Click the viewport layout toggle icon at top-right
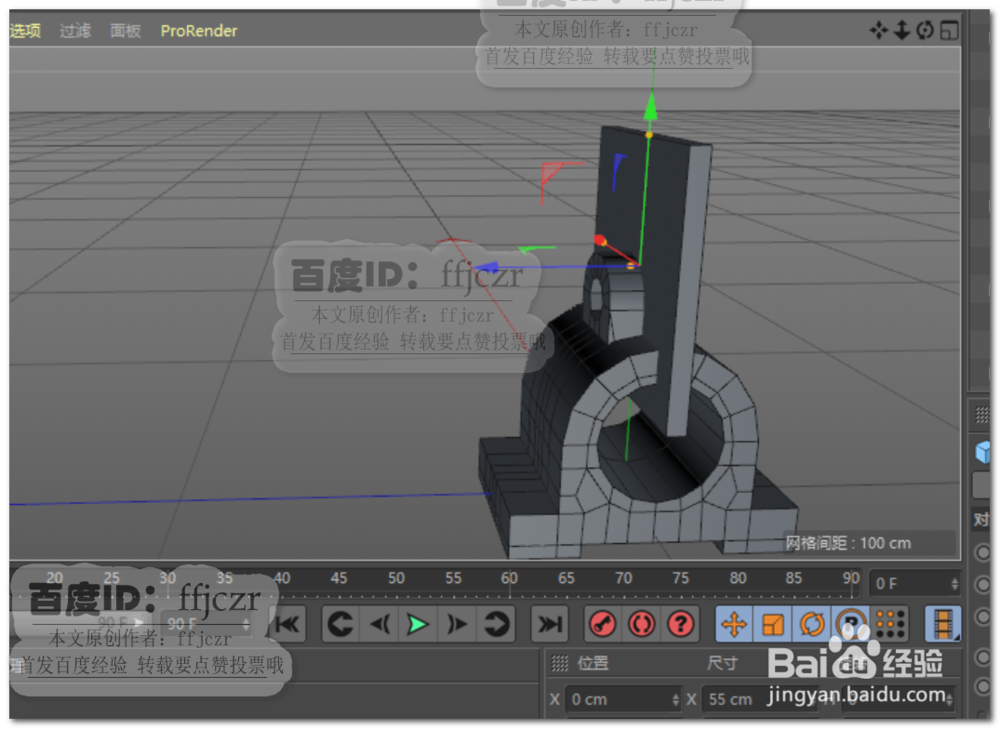Viewport: 1000px width, 729px height. [x=951, y=31]
